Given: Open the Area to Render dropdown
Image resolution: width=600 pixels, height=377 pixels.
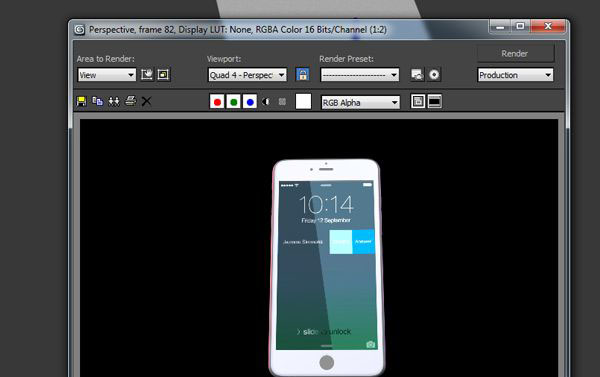Looking at the screenshot, I should click(x=107, y=75).
